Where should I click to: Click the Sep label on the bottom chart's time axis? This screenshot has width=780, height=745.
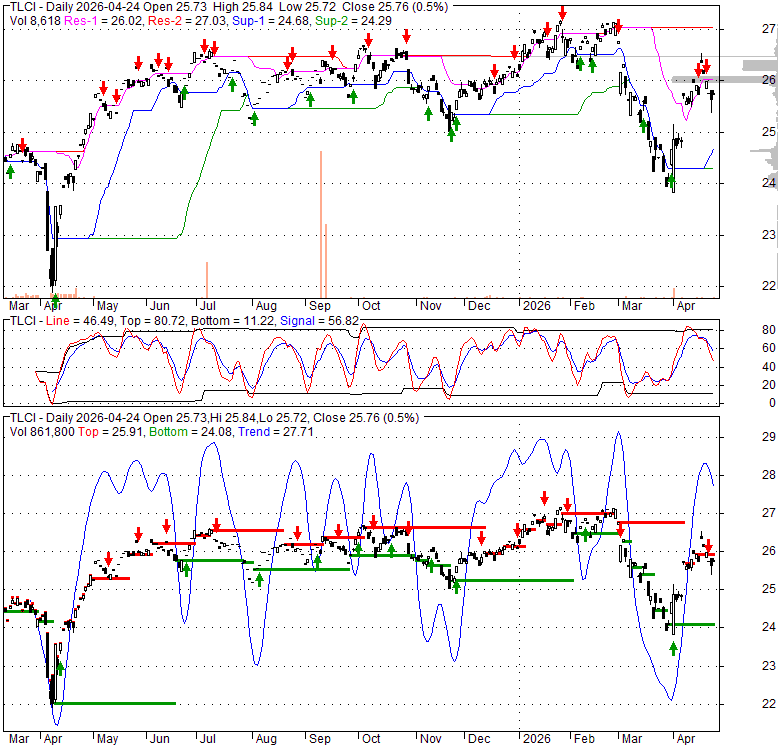(322, 739)
